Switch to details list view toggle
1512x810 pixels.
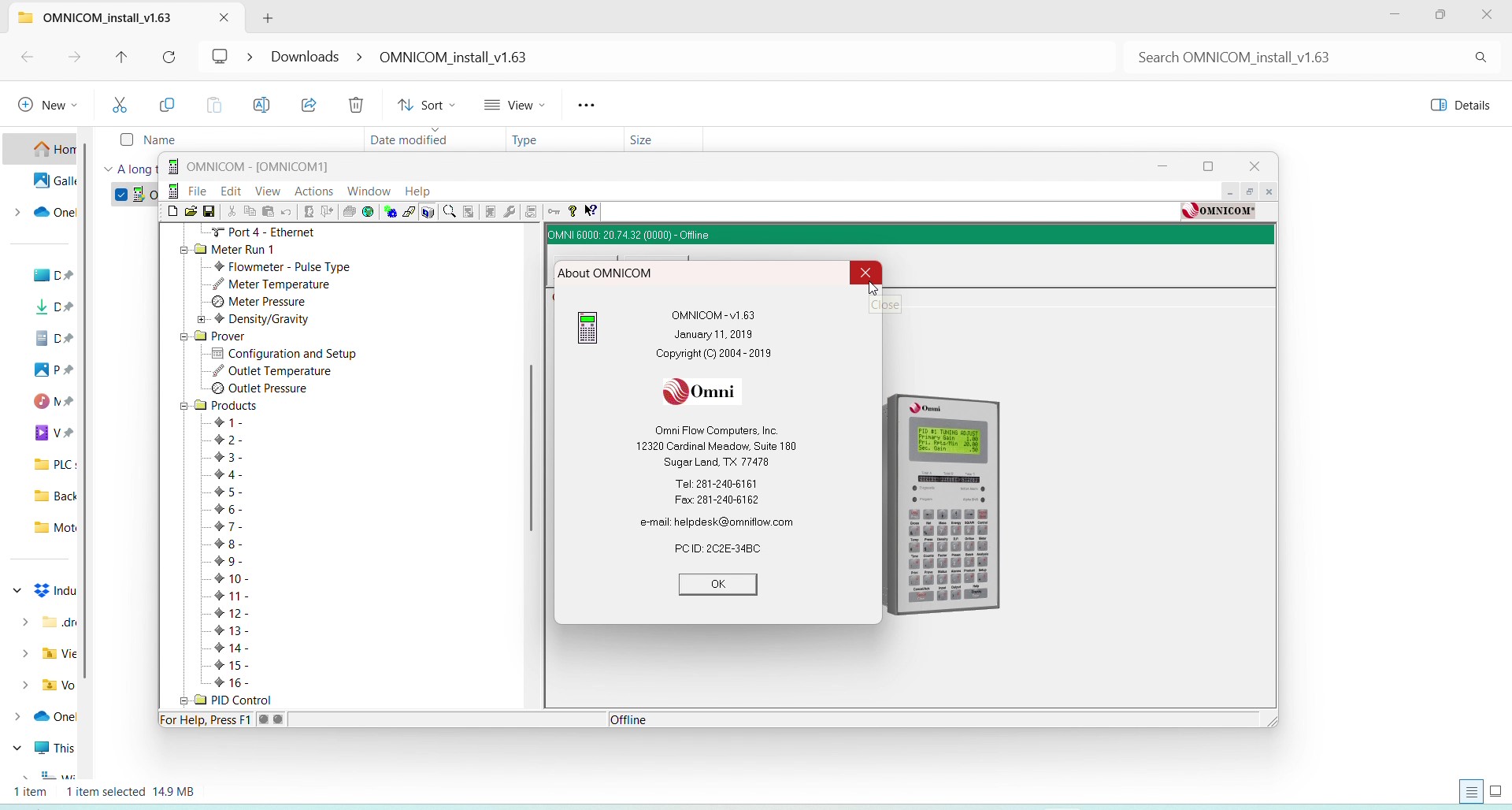pyautogui.click(x=1473, y=793)
